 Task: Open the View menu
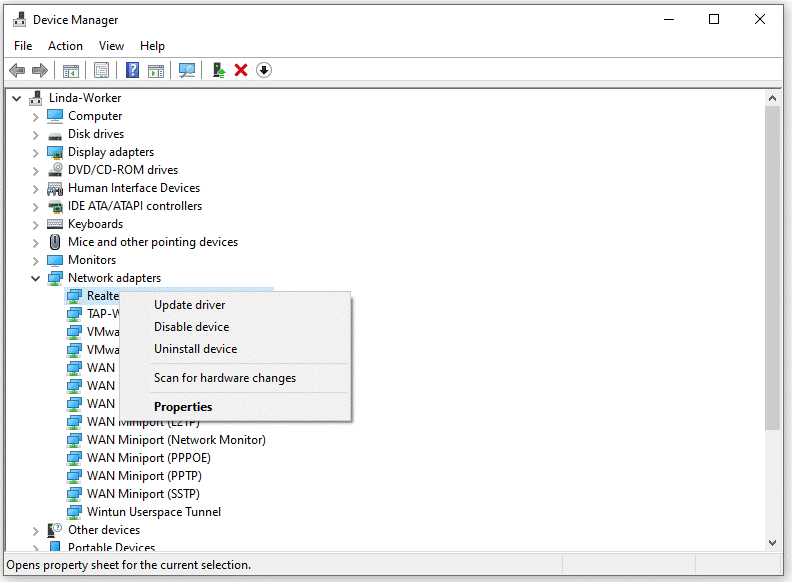point(111,46)
